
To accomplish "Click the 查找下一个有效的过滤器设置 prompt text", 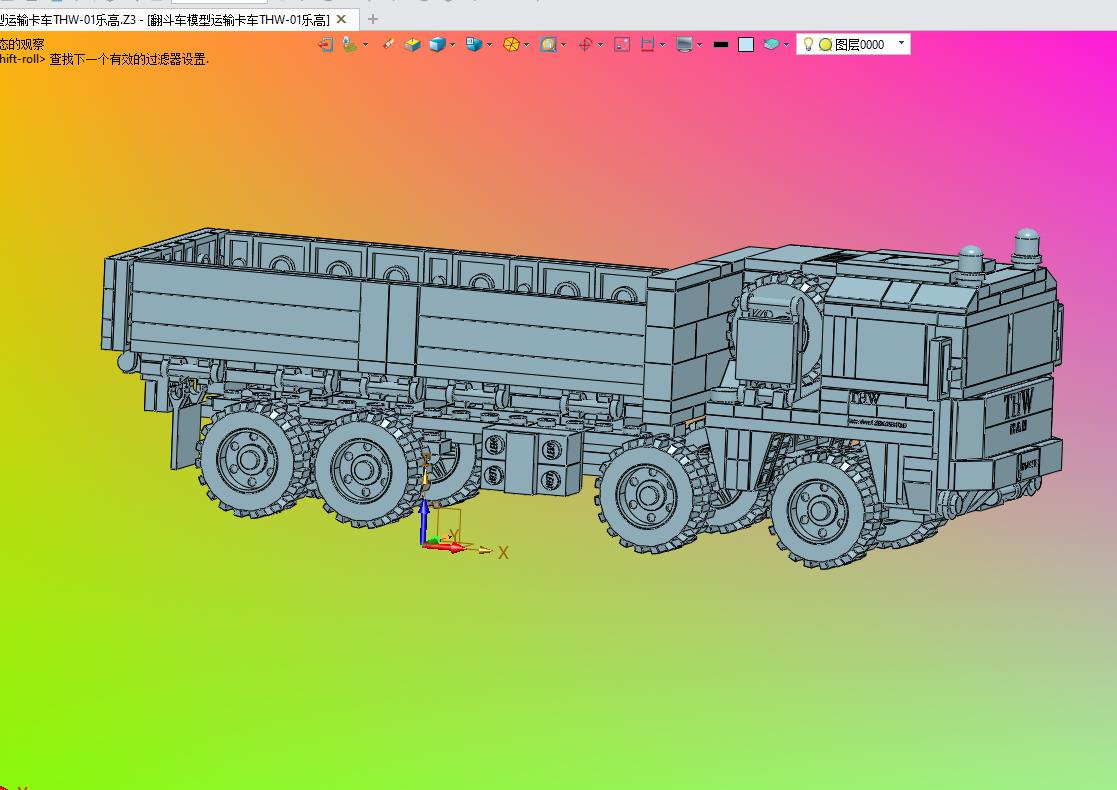I will coord(129,59).
